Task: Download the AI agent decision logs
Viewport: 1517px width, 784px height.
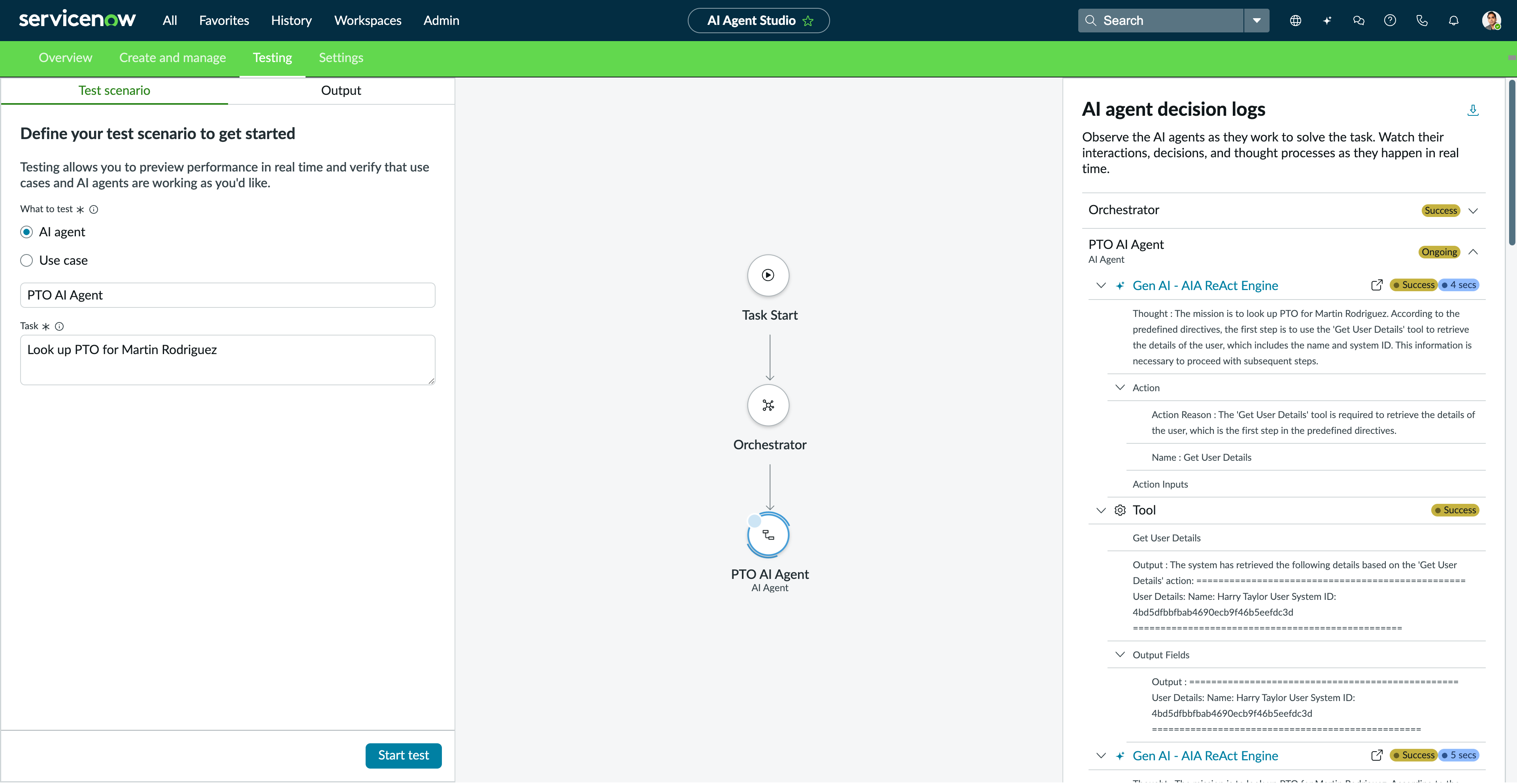Action: point(1474,110)
